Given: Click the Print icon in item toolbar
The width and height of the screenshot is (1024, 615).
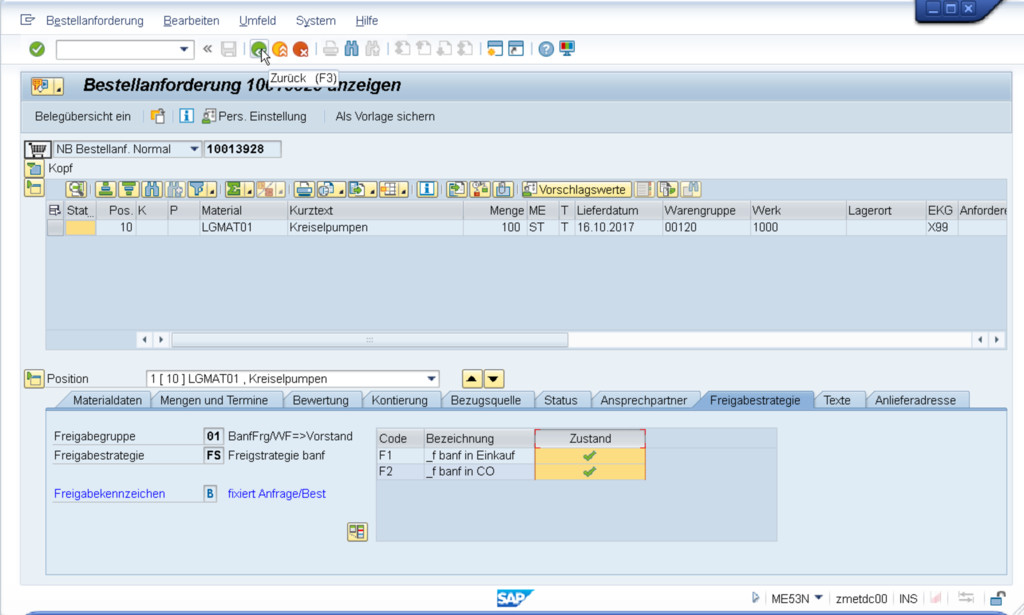Looking at the screenshot, I should tap(304, 189).
